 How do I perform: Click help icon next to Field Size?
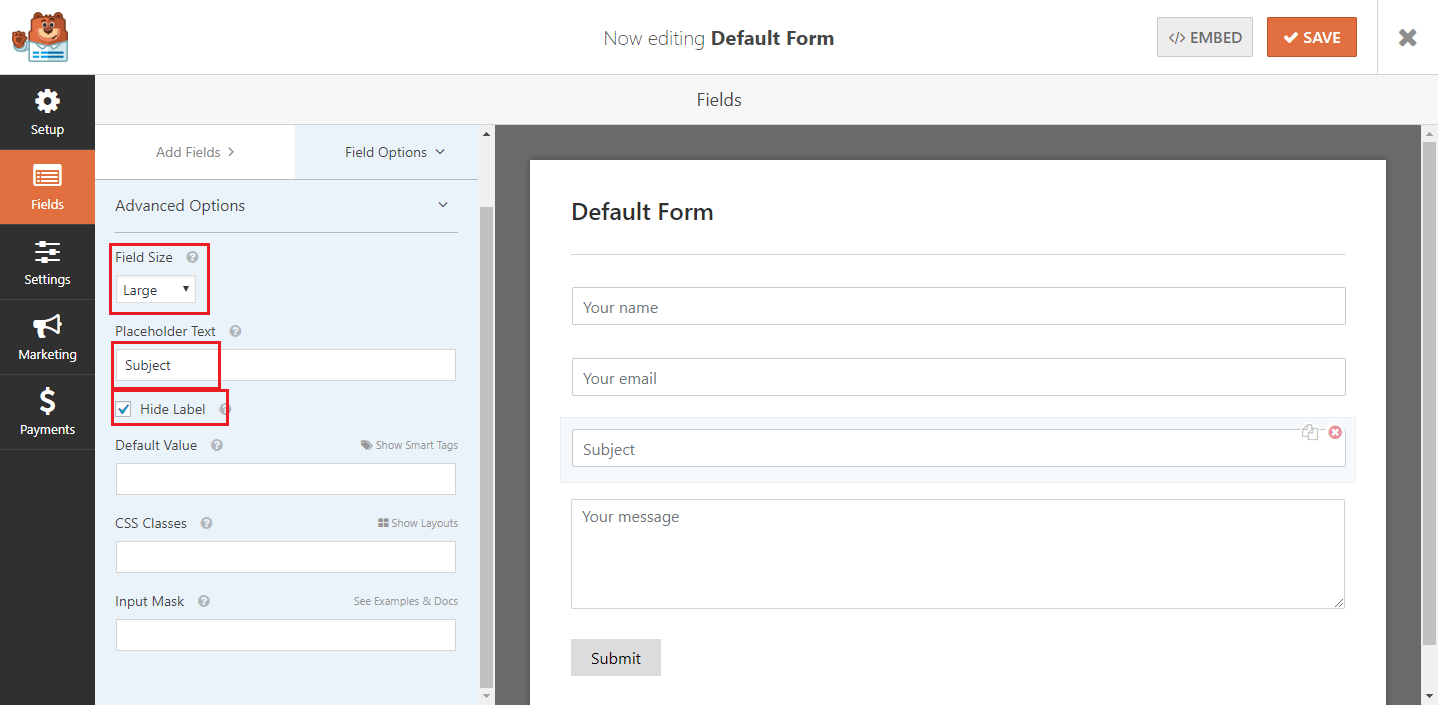pyautogui.click(x=192, y=257)
